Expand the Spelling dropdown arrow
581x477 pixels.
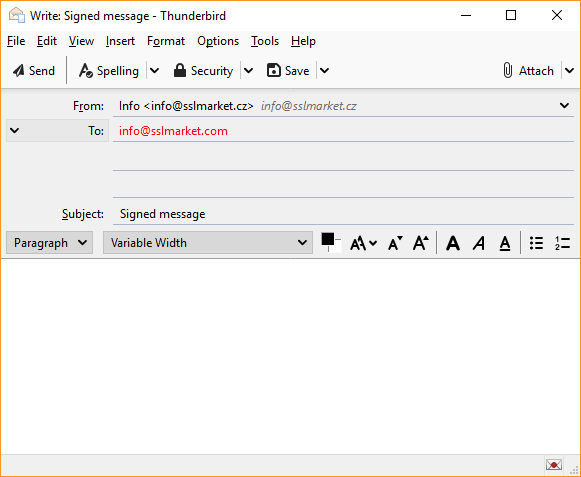coord(155,70)
